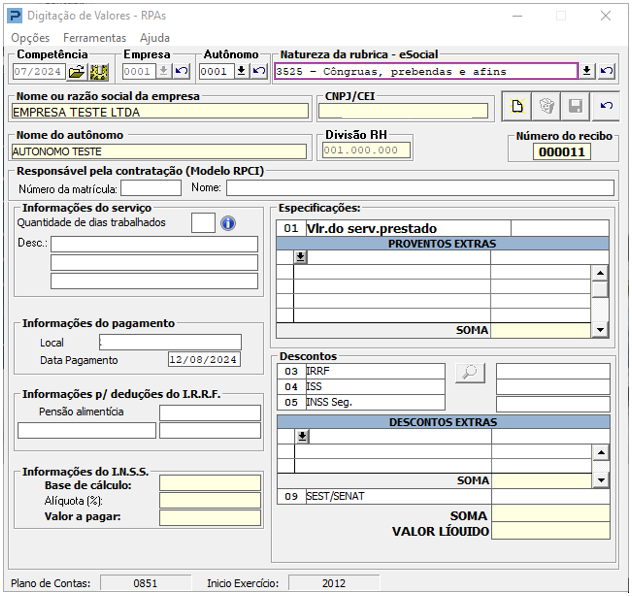632x596 pixels.
Task: Open the Autônomo code dropdown arrow
Action: tap(241, 71)
